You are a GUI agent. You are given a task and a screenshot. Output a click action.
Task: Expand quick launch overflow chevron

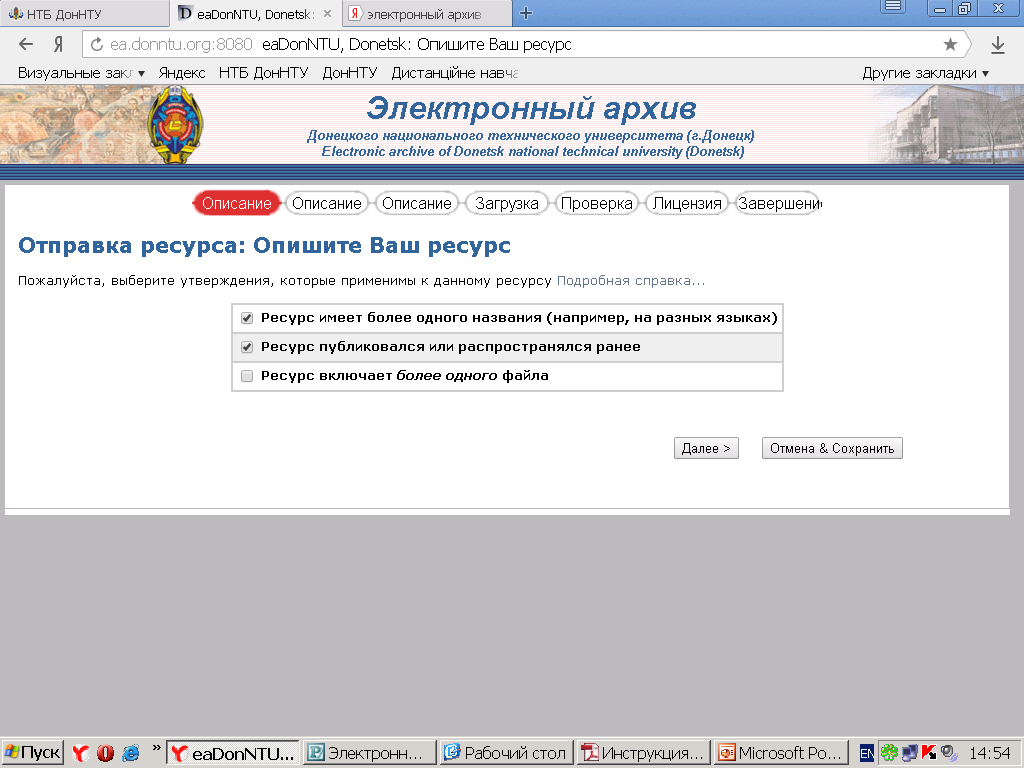tap(156, 748)
